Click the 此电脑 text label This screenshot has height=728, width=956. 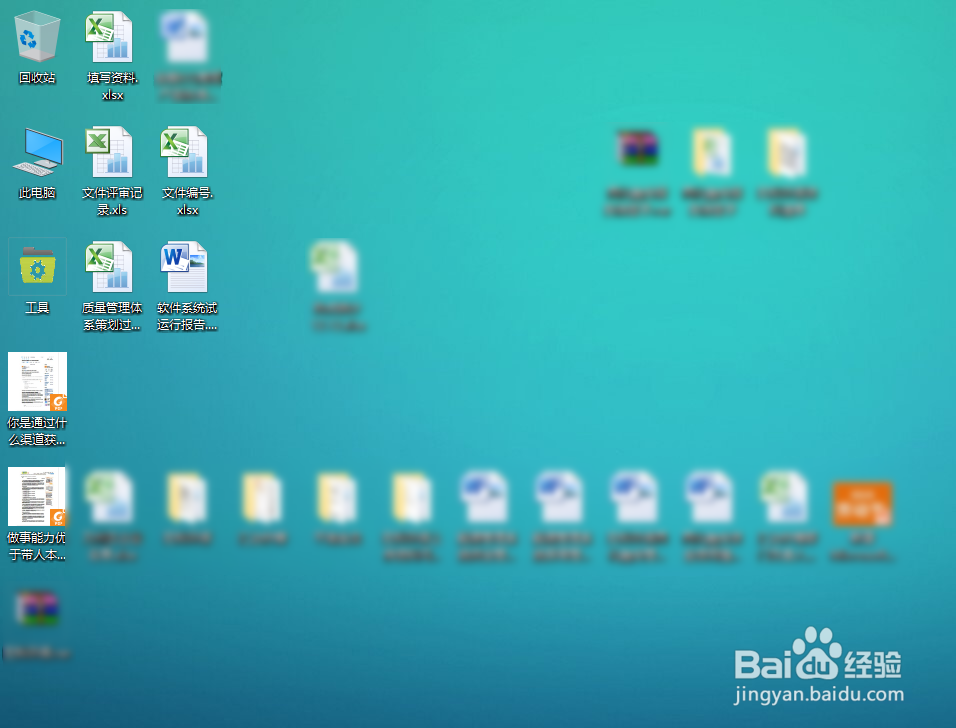[x=37, y=193]
